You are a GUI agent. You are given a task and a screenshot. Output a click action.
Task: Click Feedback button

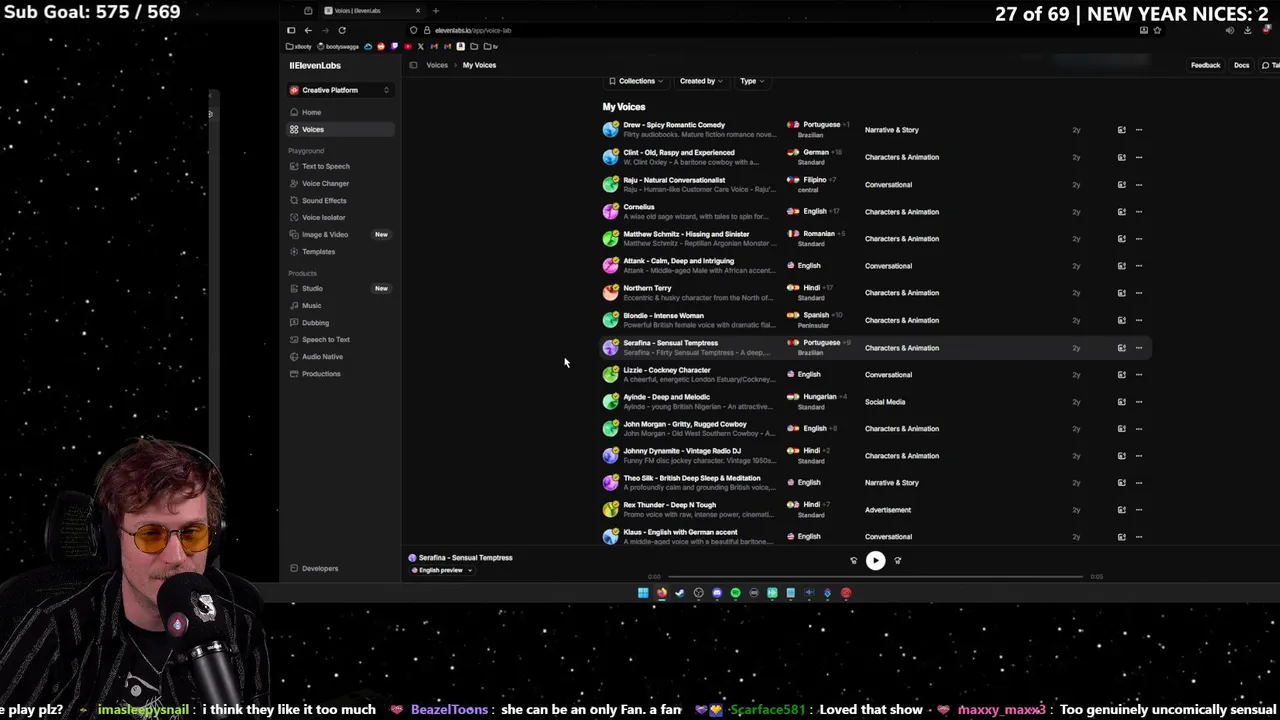1205,65
